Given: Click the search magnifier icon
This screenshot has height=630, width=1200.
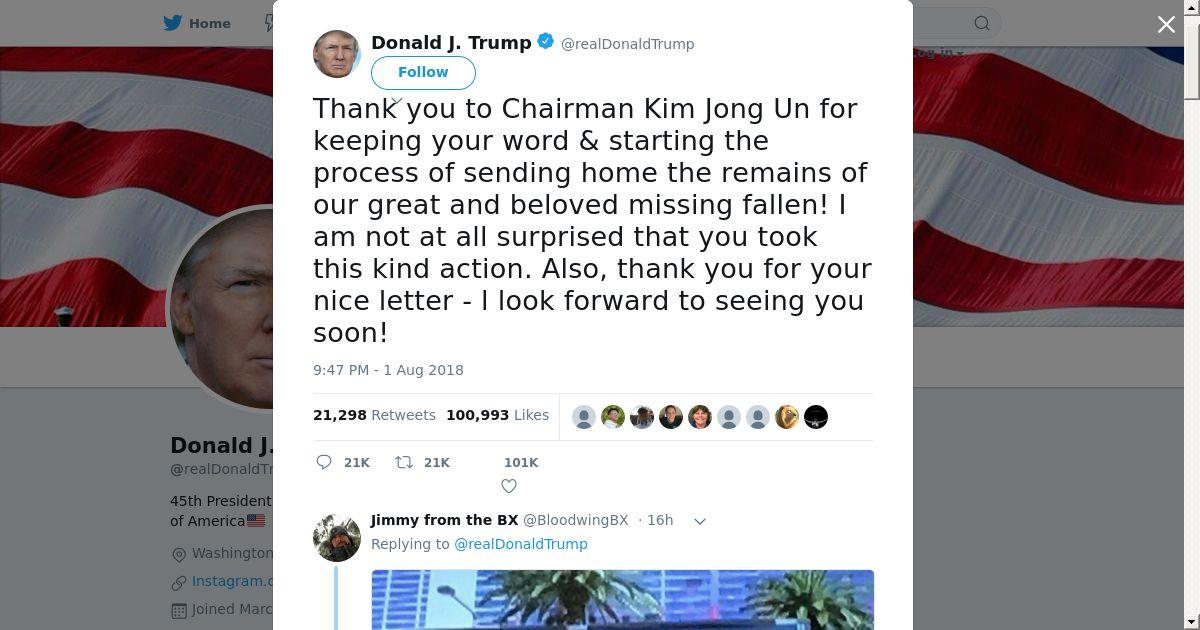Looking at the screenshot, I should (x=982, y=23).
